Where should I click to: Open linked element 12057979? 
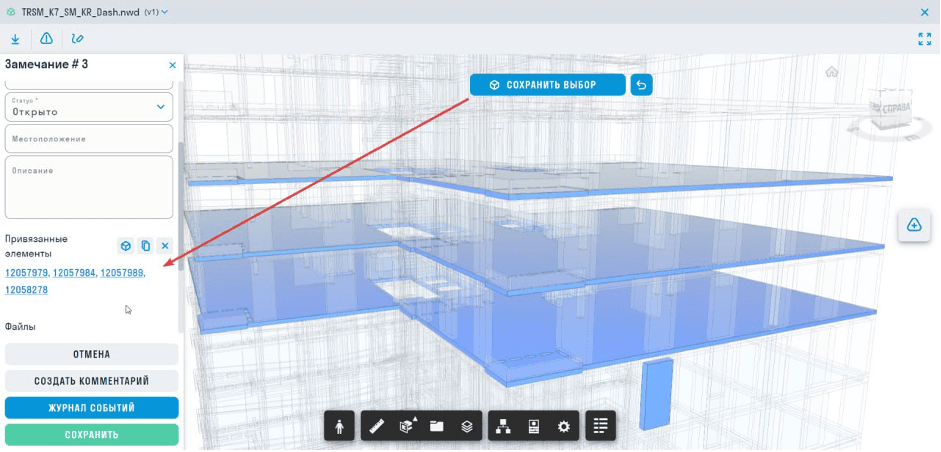coord(27,273)
